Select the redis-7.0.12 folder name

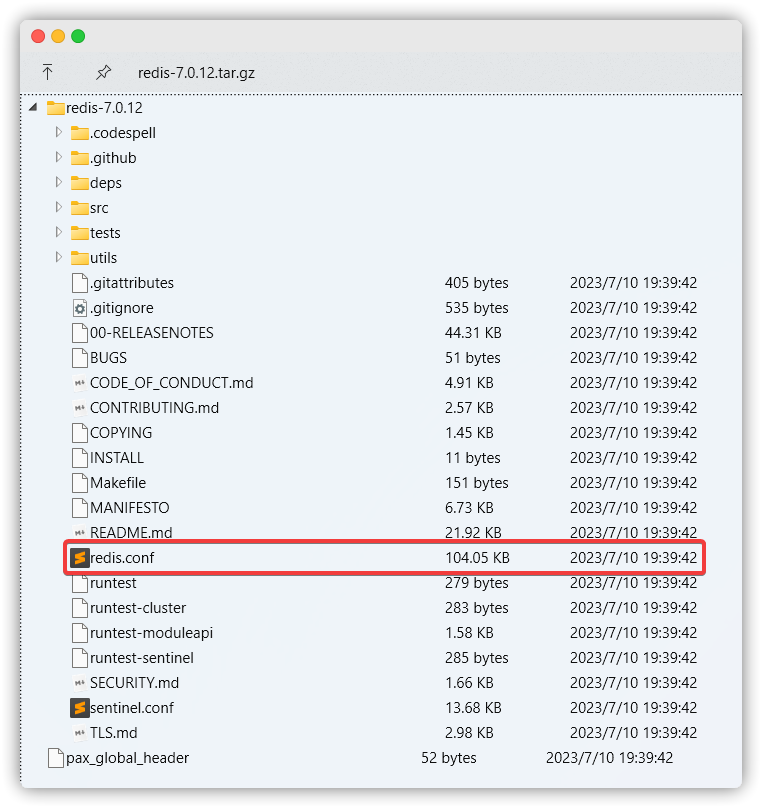[x=105, y=108]
